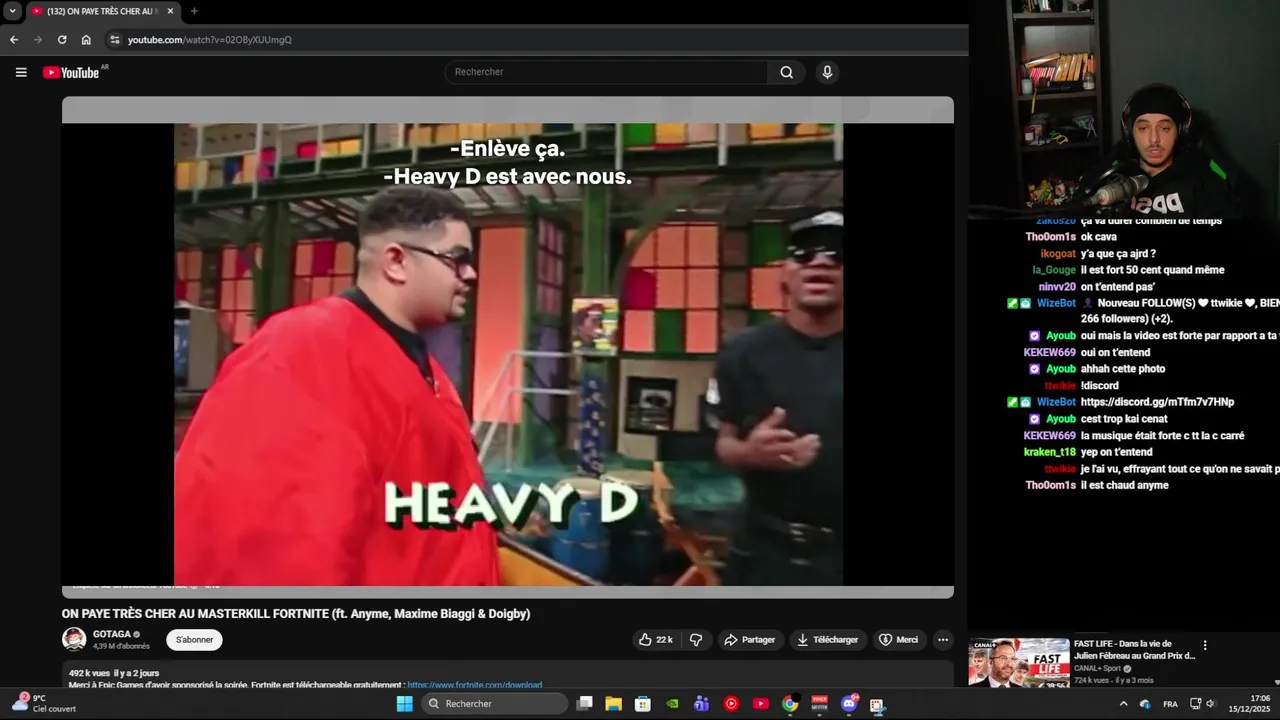Focus the YouTube Rechercher search field
Image resolution: width=1280 pixels, height=720 pixels.
tap(606, 72)
